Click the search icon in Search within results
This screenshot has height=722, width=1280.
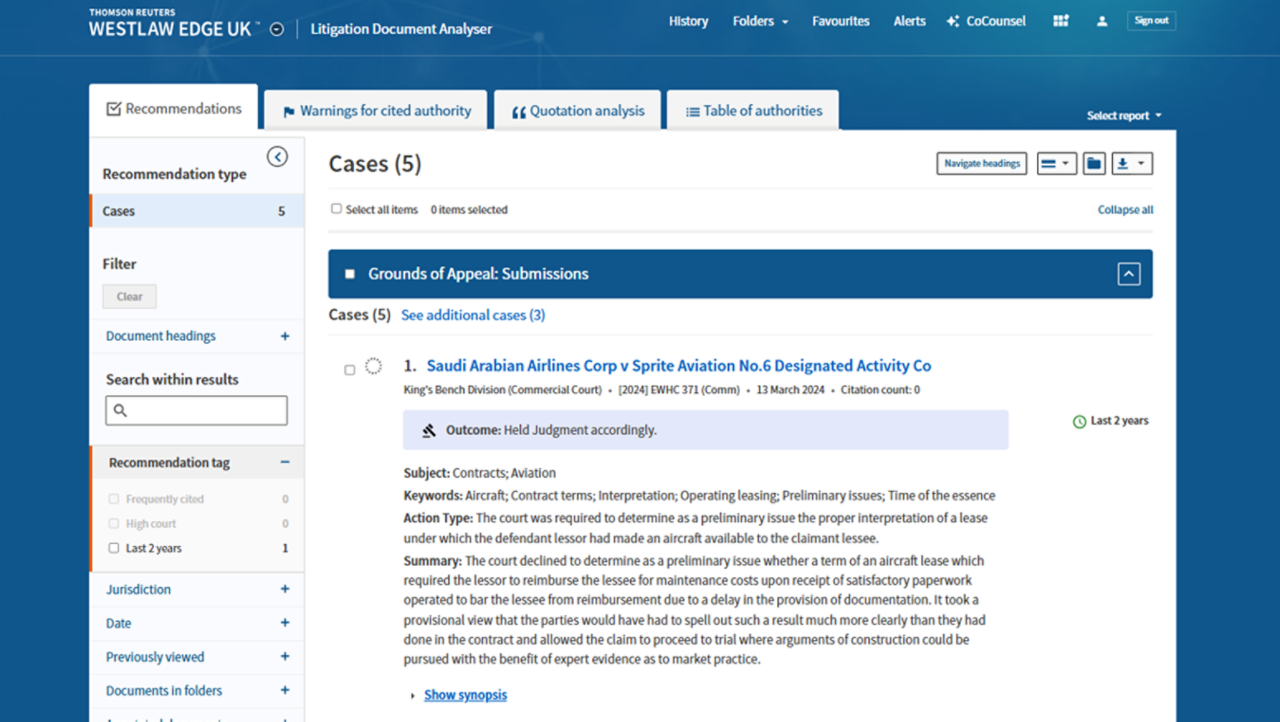(x=118, y=410)
